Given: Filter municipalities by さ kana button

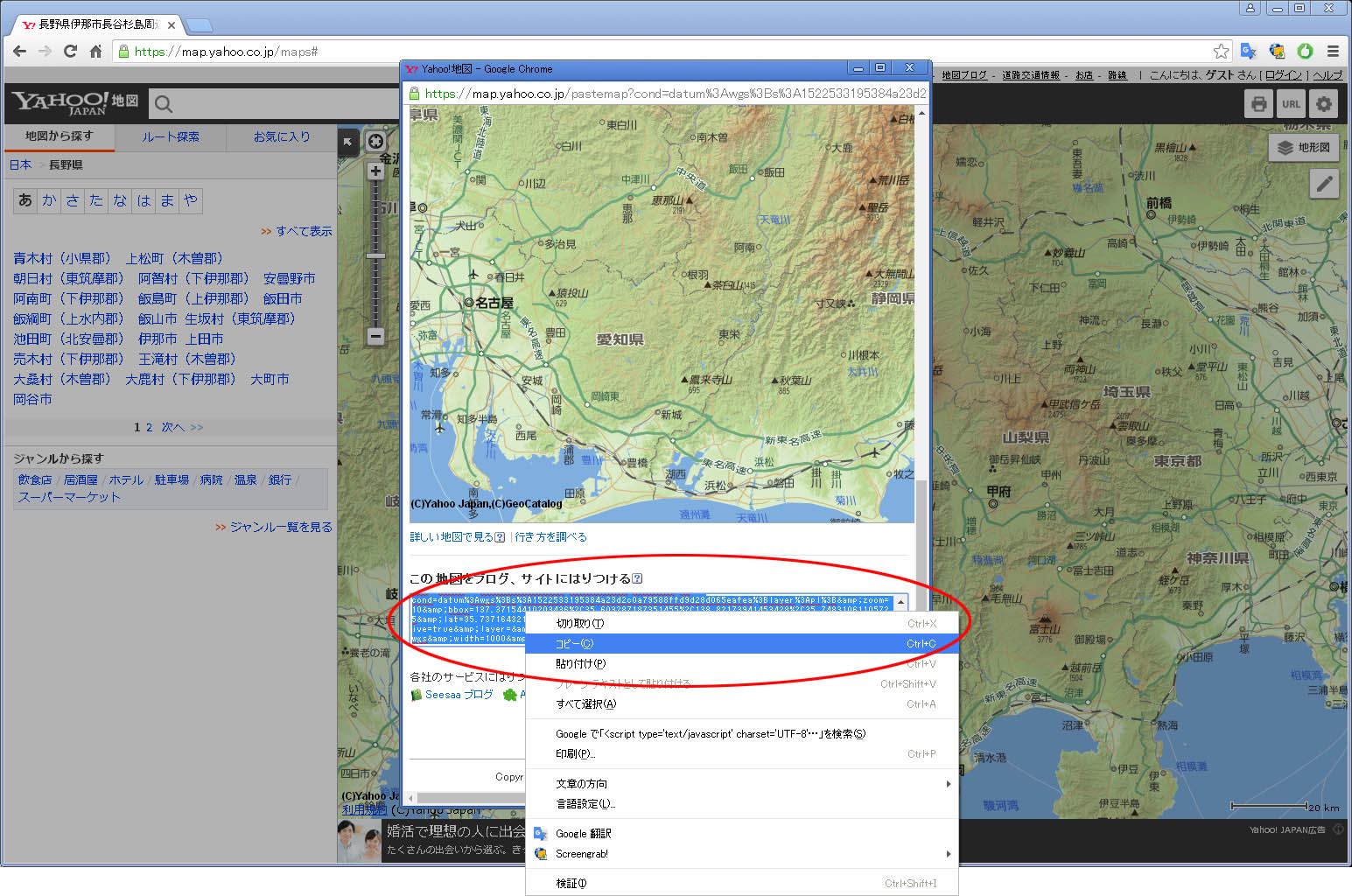Looking at the screenshot, I should (x=73, y=200).
